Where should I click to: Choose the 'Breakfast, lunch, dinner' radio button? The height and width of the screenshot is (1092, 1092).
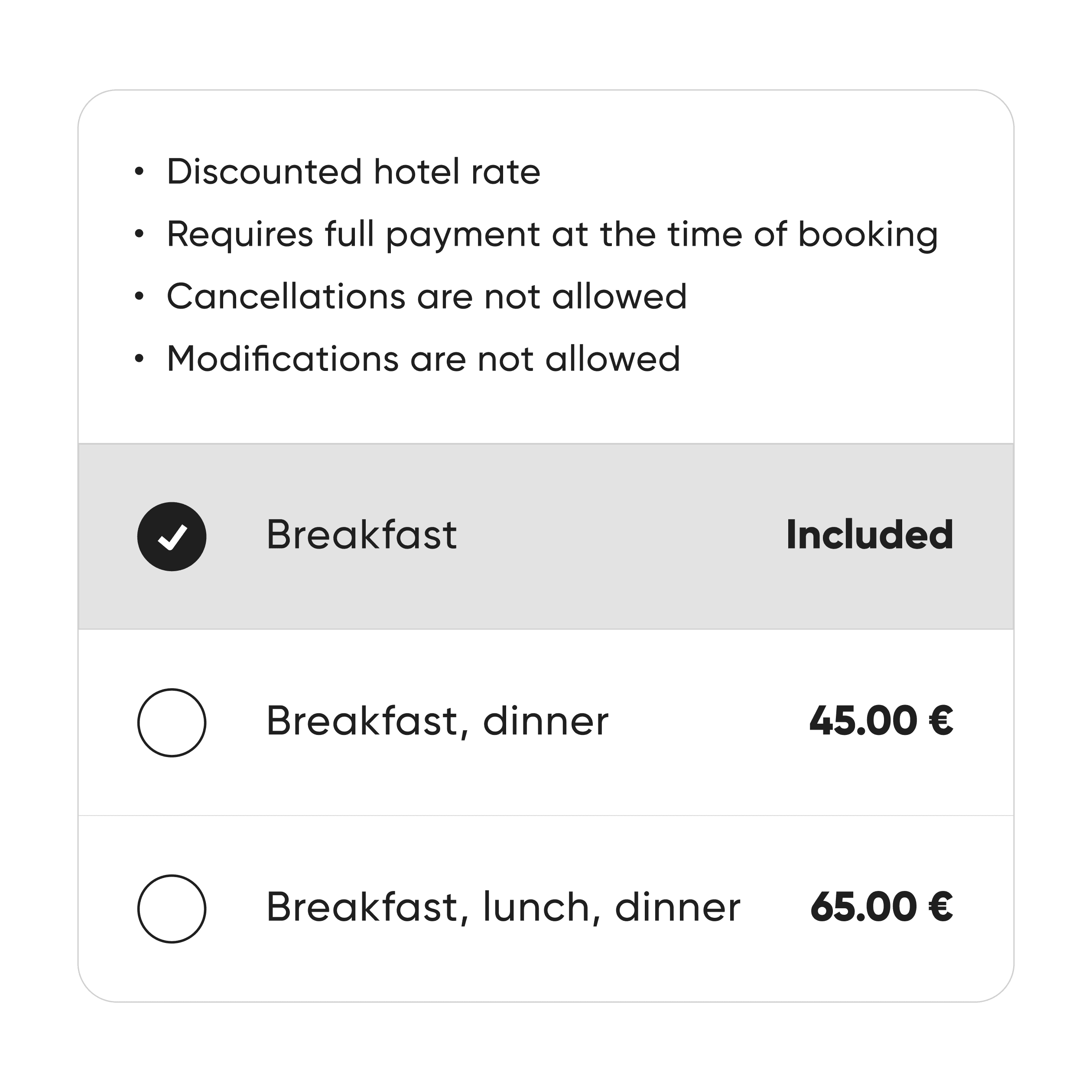click(172, 908)
